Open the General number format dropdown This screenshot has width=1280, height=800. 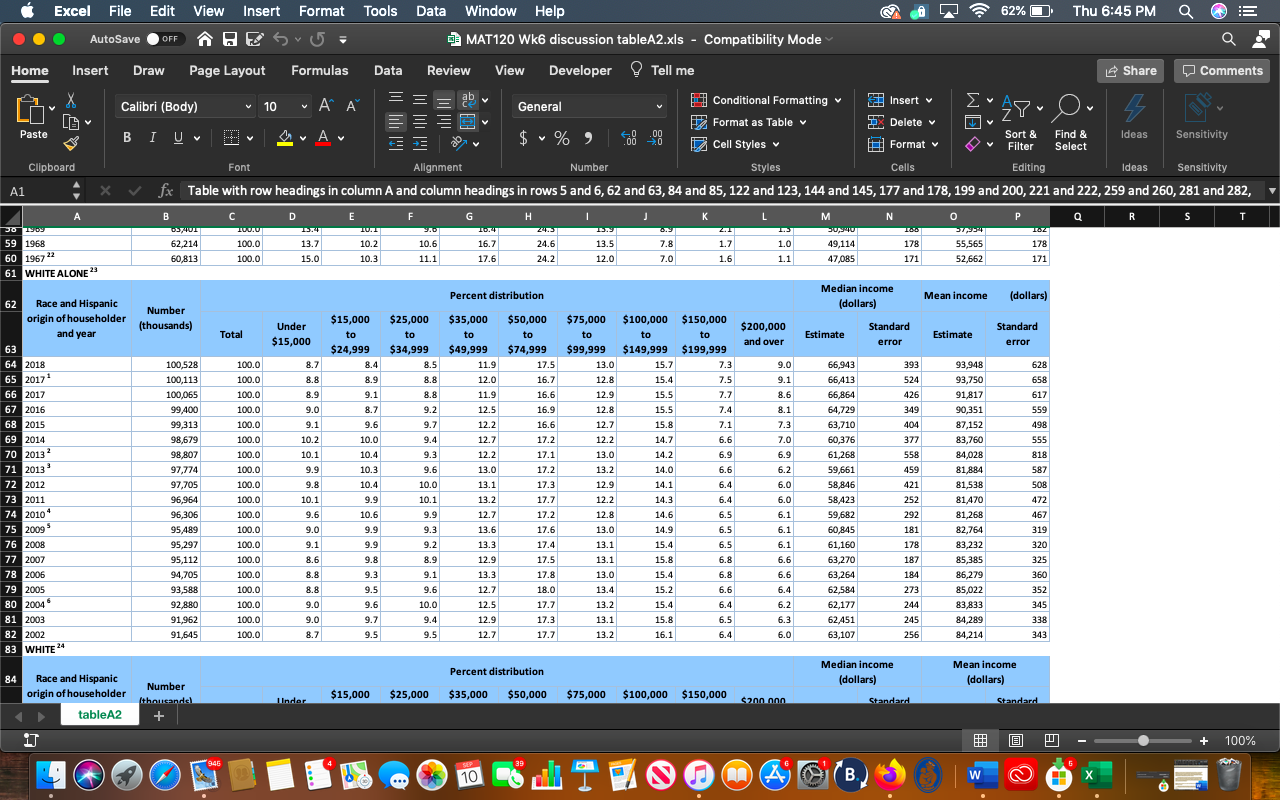[659, 106]
